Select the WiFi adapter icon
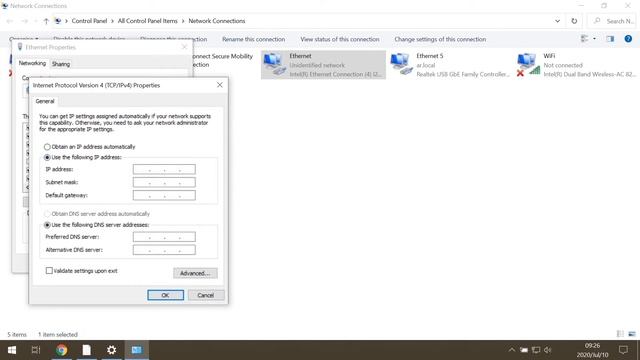 [529, 65]
